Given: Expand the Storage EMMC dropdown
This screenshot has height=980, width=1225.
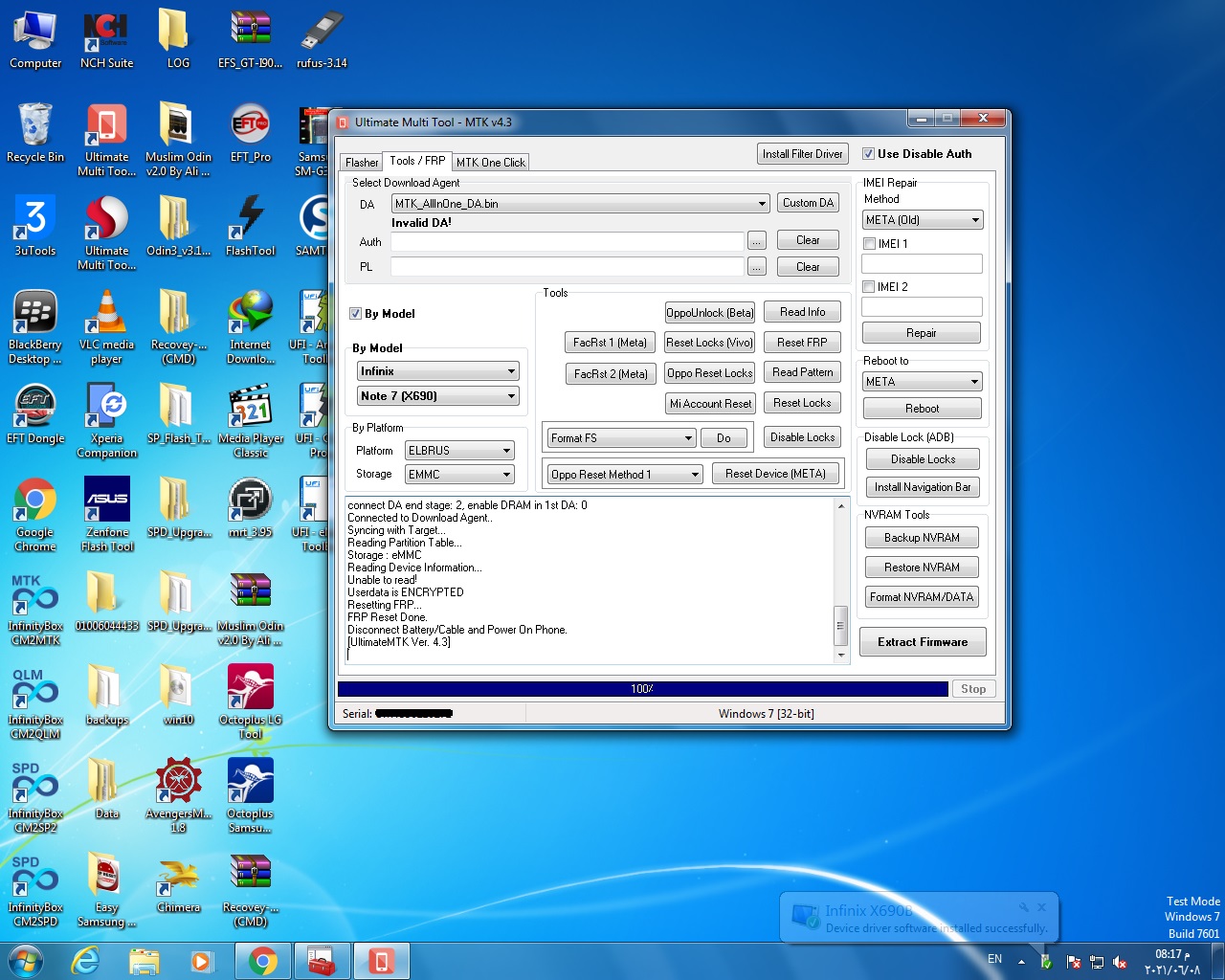Looking at the screenshot, I should tap(459, 475).
